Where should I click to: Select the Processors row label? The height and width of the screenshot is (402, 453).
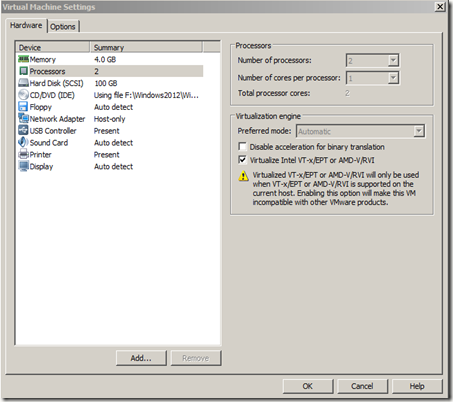coord(47,71)
